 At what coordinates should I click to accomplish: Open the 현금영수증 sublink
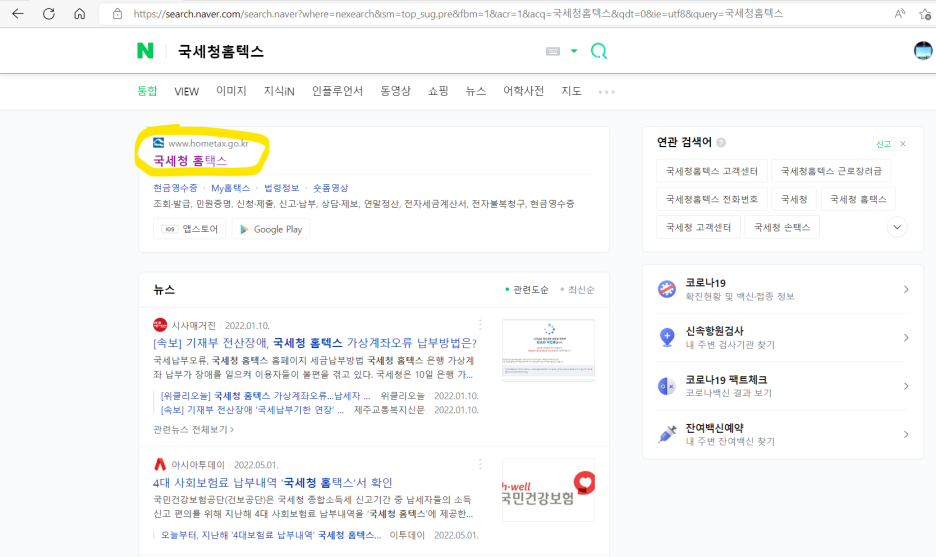175,188
